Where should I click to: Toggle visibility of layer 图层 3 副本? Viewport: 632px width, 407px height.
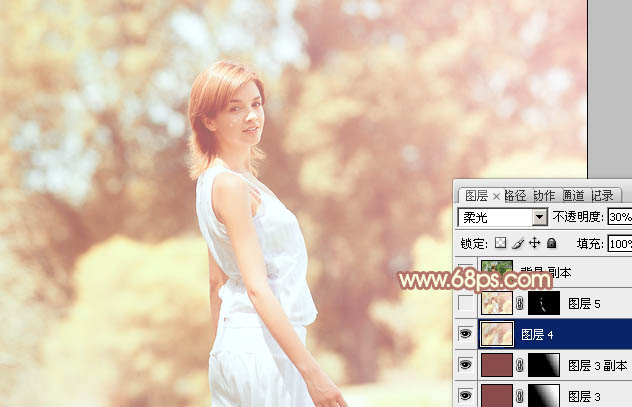point(466,365)
